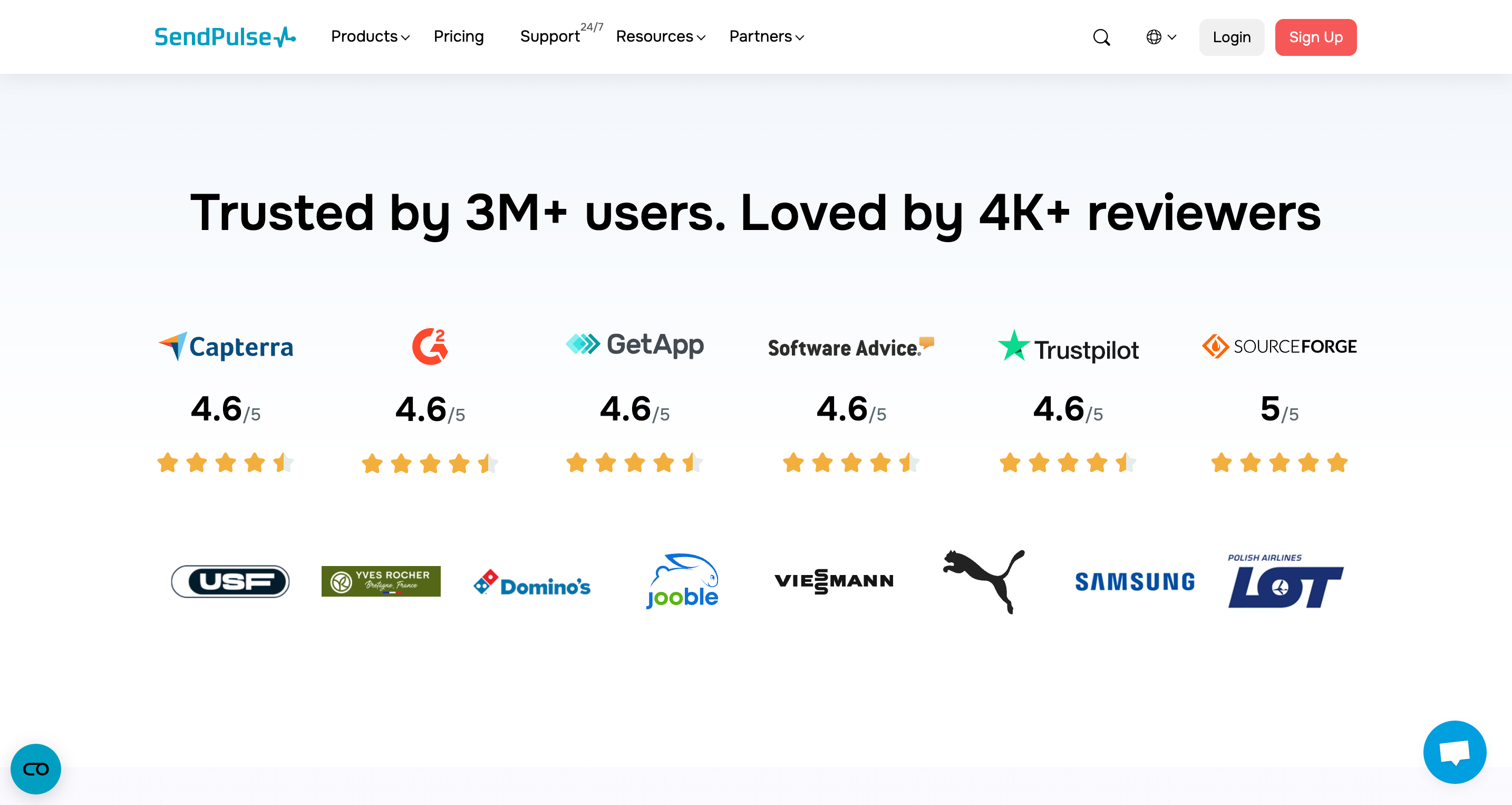Open the language selector globe dropdown
Screen dimensions: 1512x805
pyautogui.click(x=1160, y=37)
